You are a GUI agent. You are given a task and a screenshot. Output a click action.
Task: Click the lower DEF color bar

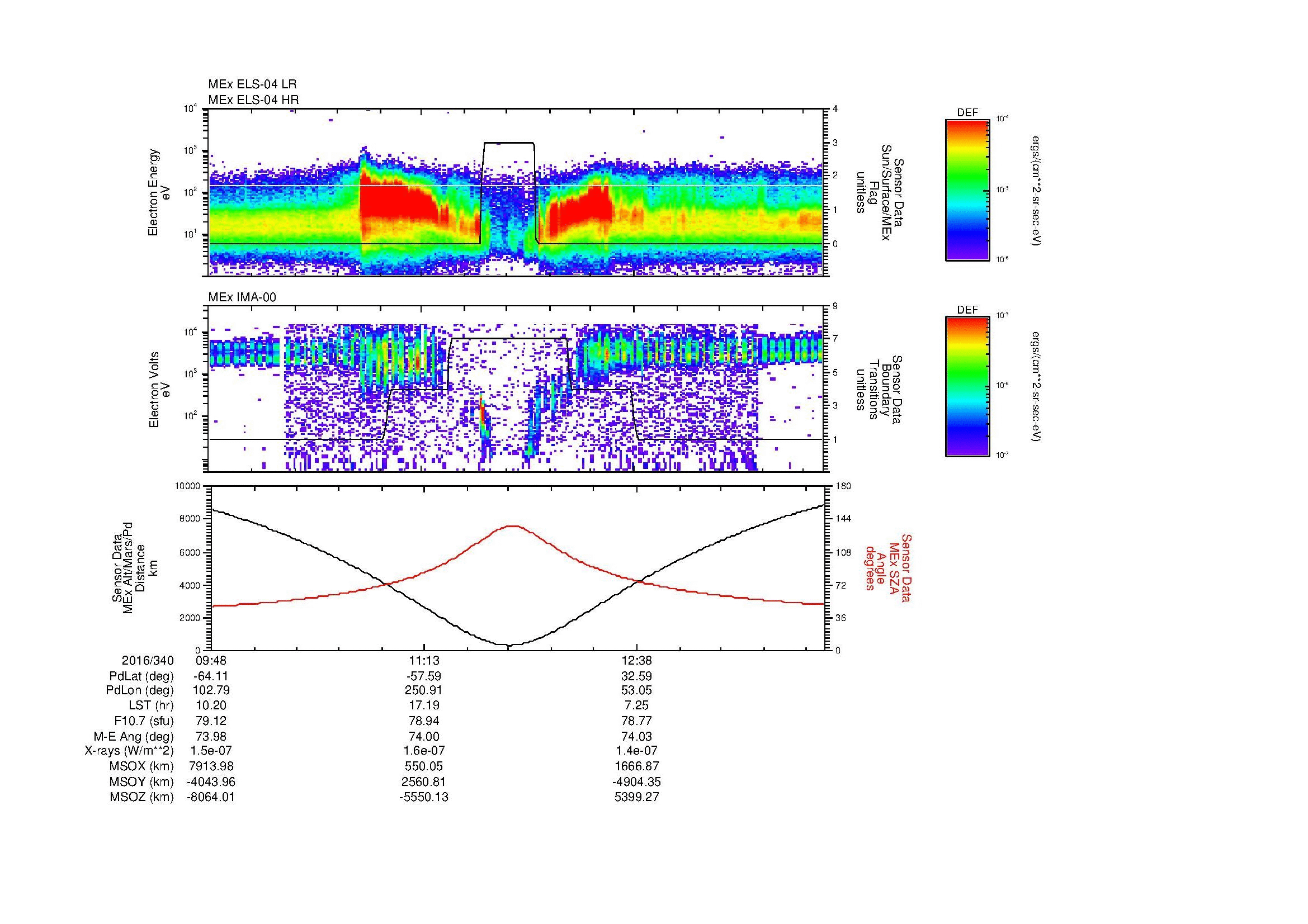click(x=967, y=387)
